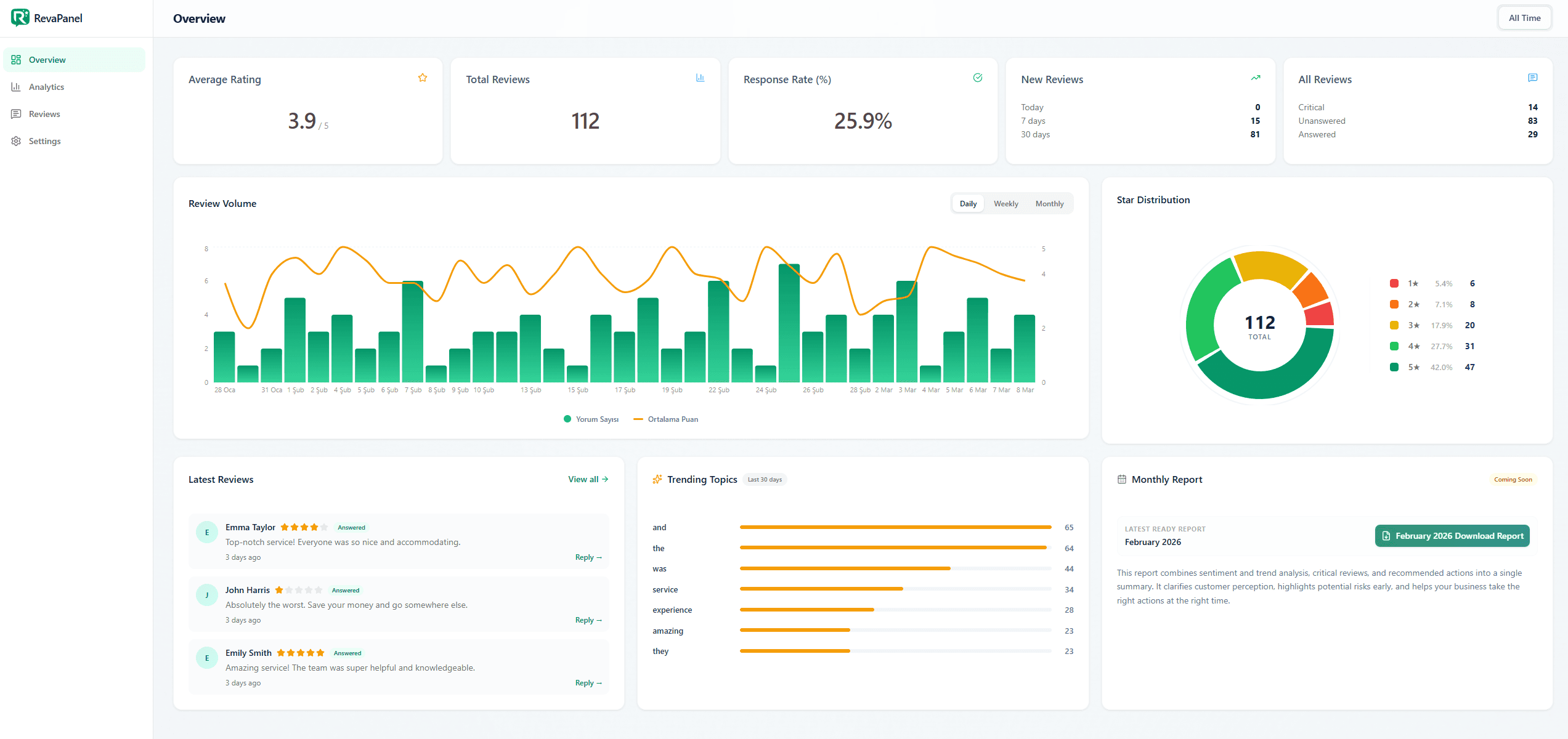Select the Monthly tab in Review Volume
The height and width of the screenshot is (739, 1568).
[1049, 203]
